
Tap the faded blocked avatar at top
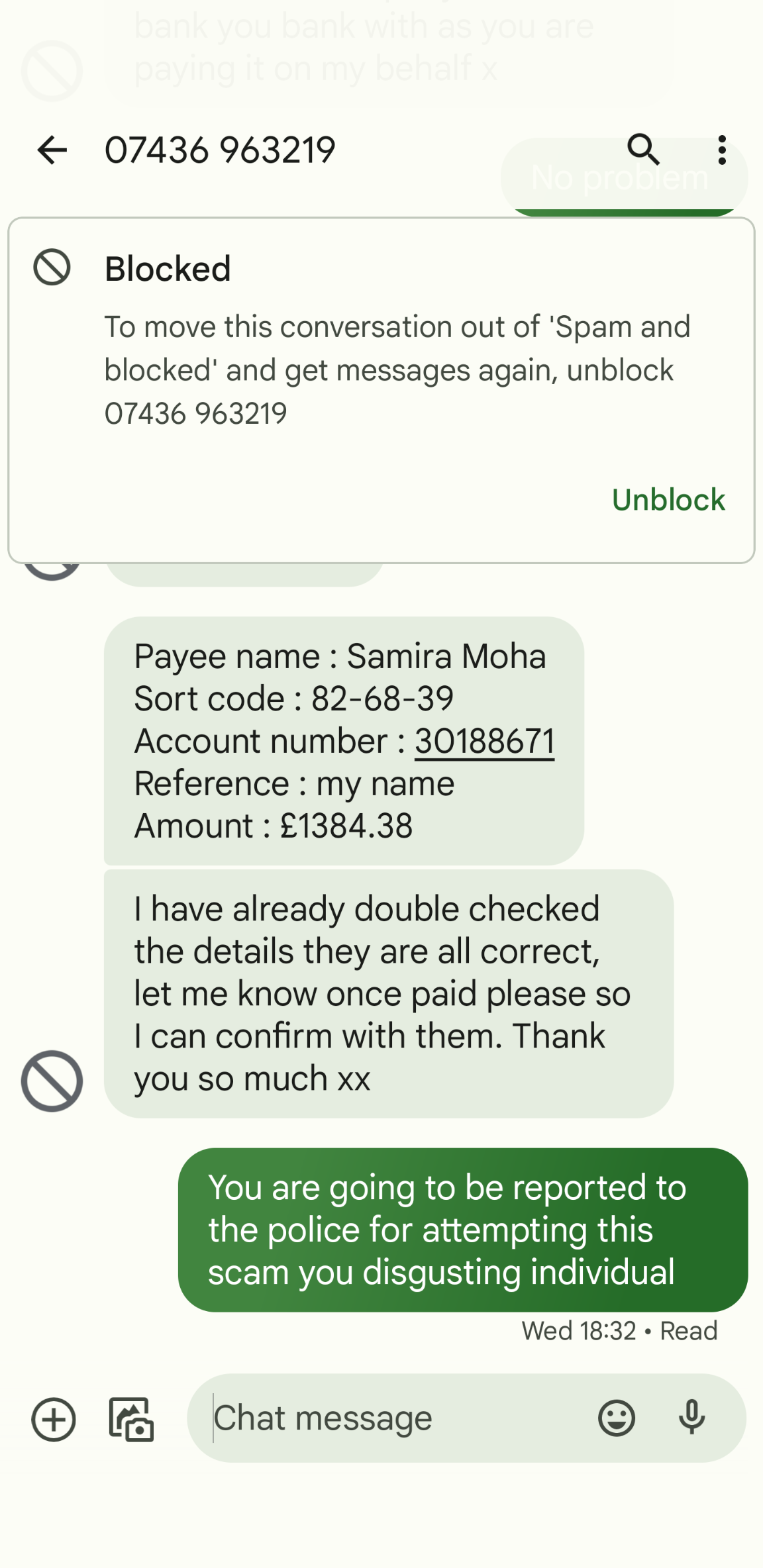click(52, 71)
